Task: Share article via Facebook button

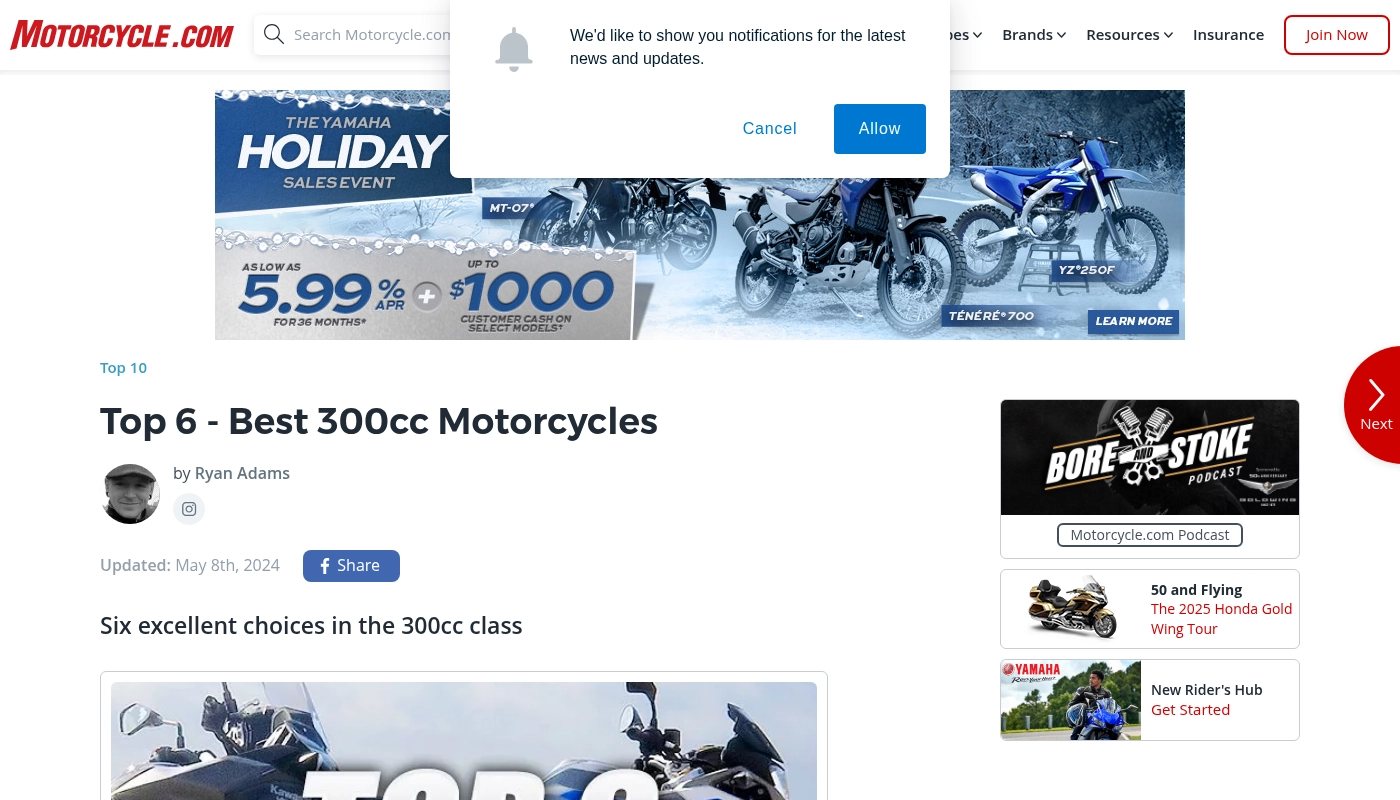Action: pos(351,566)
